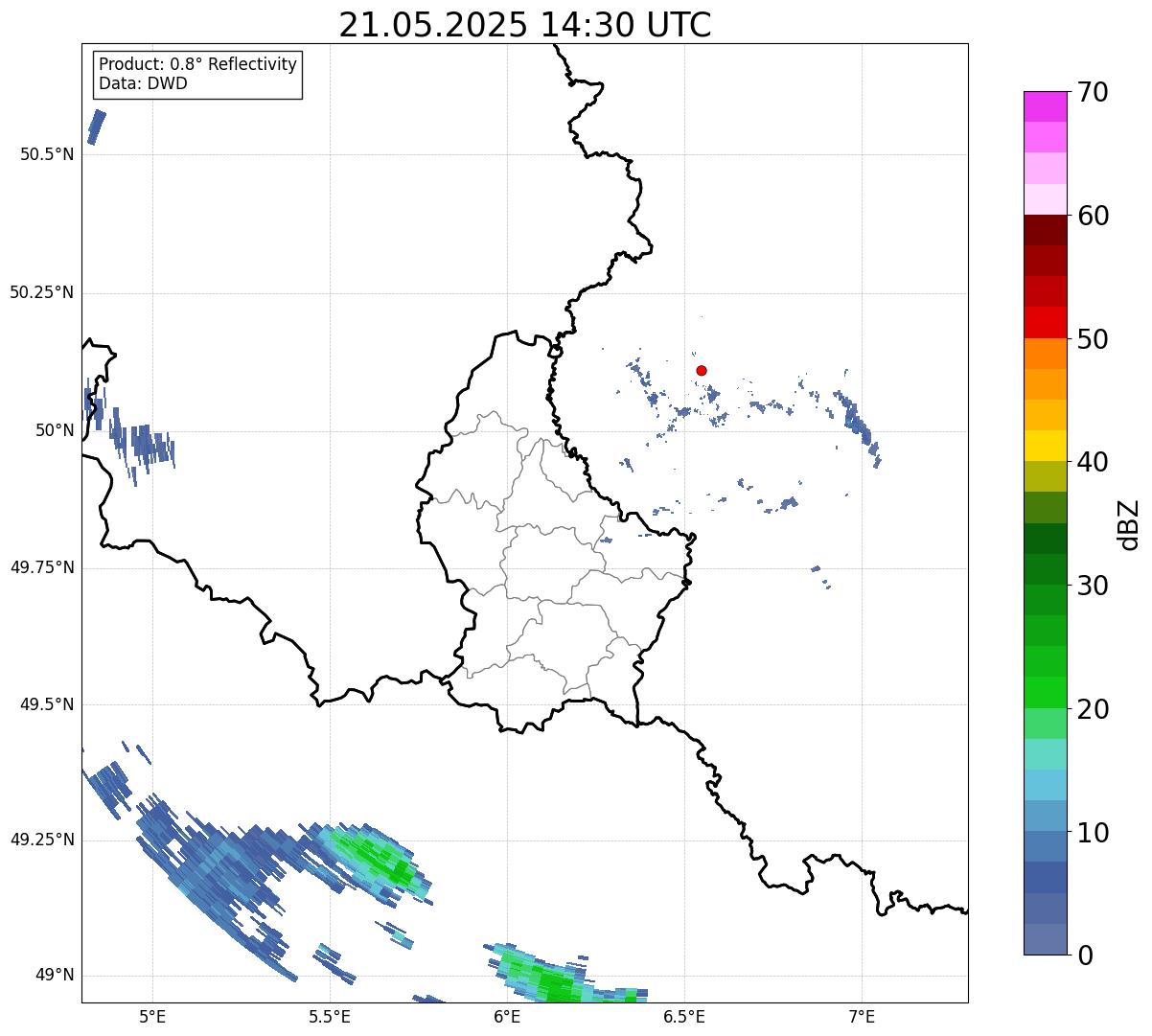Click the 5°E longitude label
Screen dimensions: 1152x1036
click(x=152, y=1016)
